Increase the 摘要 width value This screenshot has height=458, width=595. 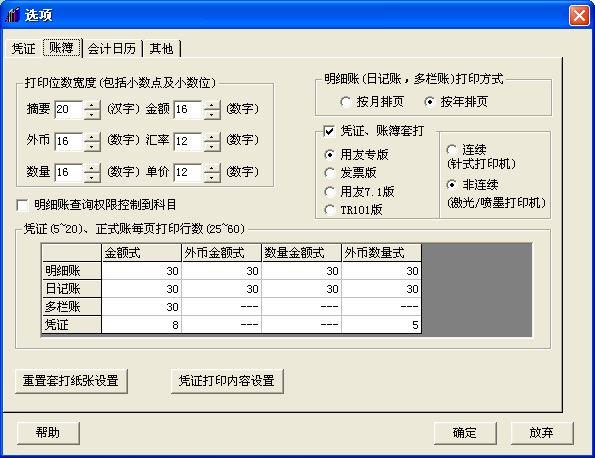[x=92, y=105]
